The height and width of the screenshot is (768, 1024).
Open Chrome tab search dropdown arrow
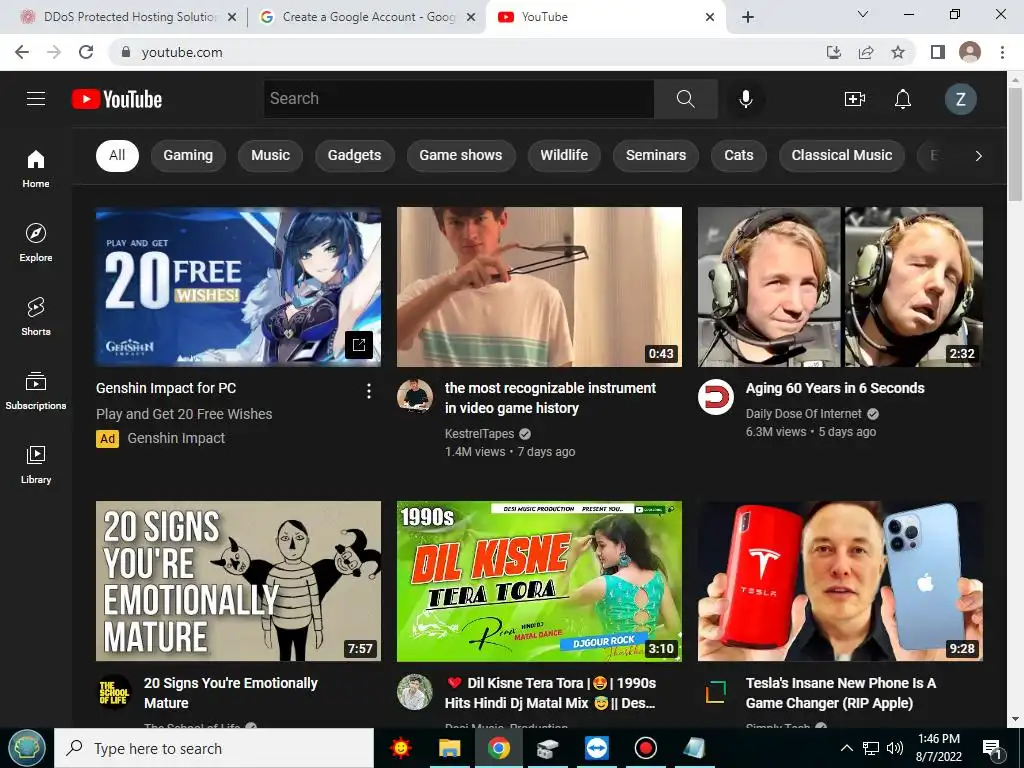[x=863, y=14]
